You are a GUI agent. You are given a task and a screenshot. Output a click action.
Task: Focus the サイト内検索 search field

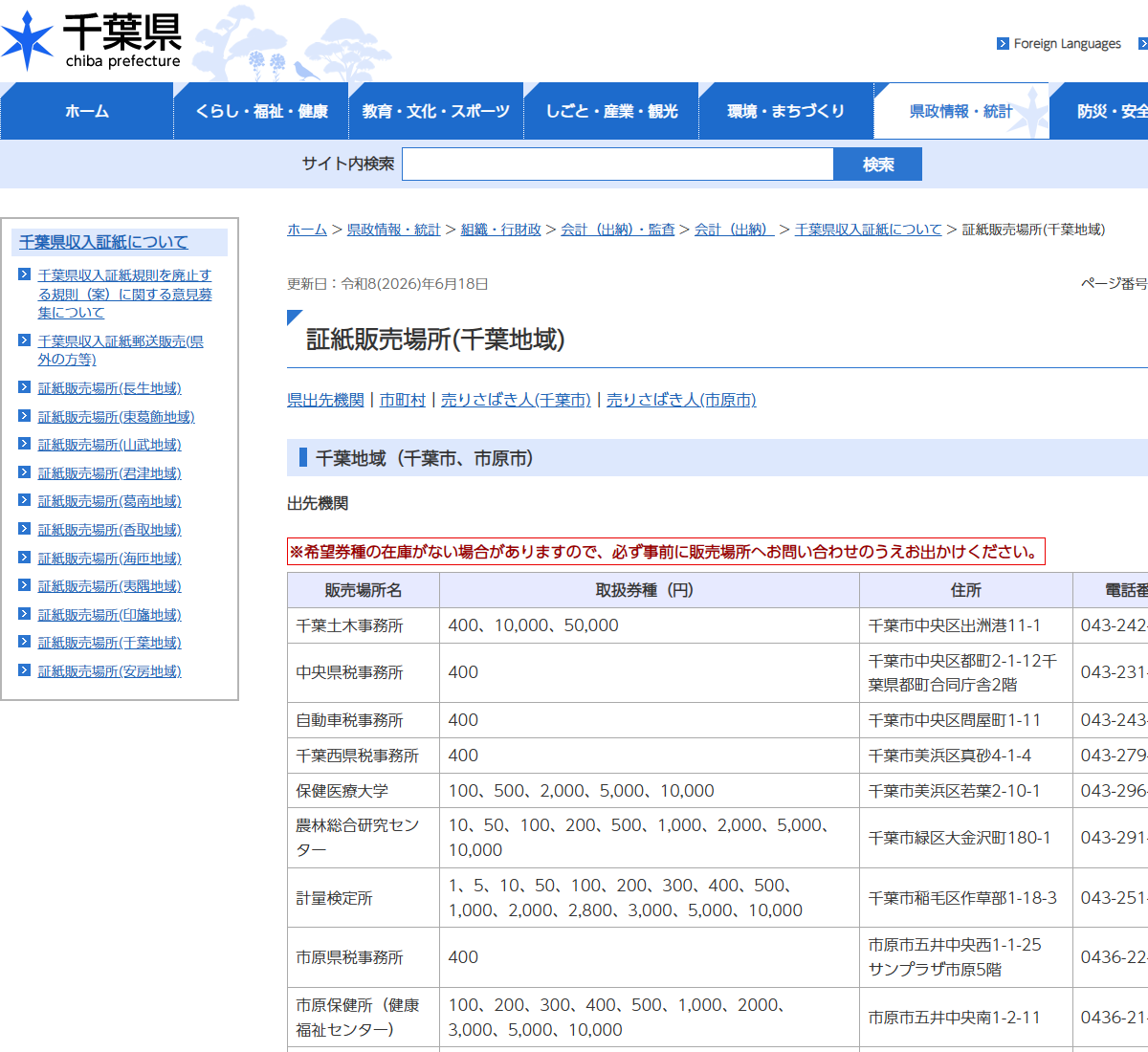[x=618, y=164]
